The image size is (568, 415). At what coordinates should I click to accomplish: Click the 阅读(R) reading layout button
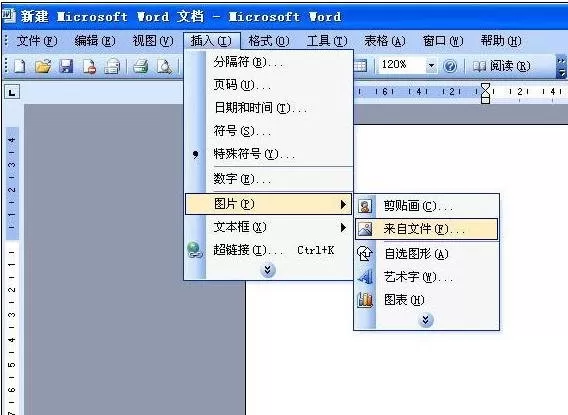click(x=501, y=66)
